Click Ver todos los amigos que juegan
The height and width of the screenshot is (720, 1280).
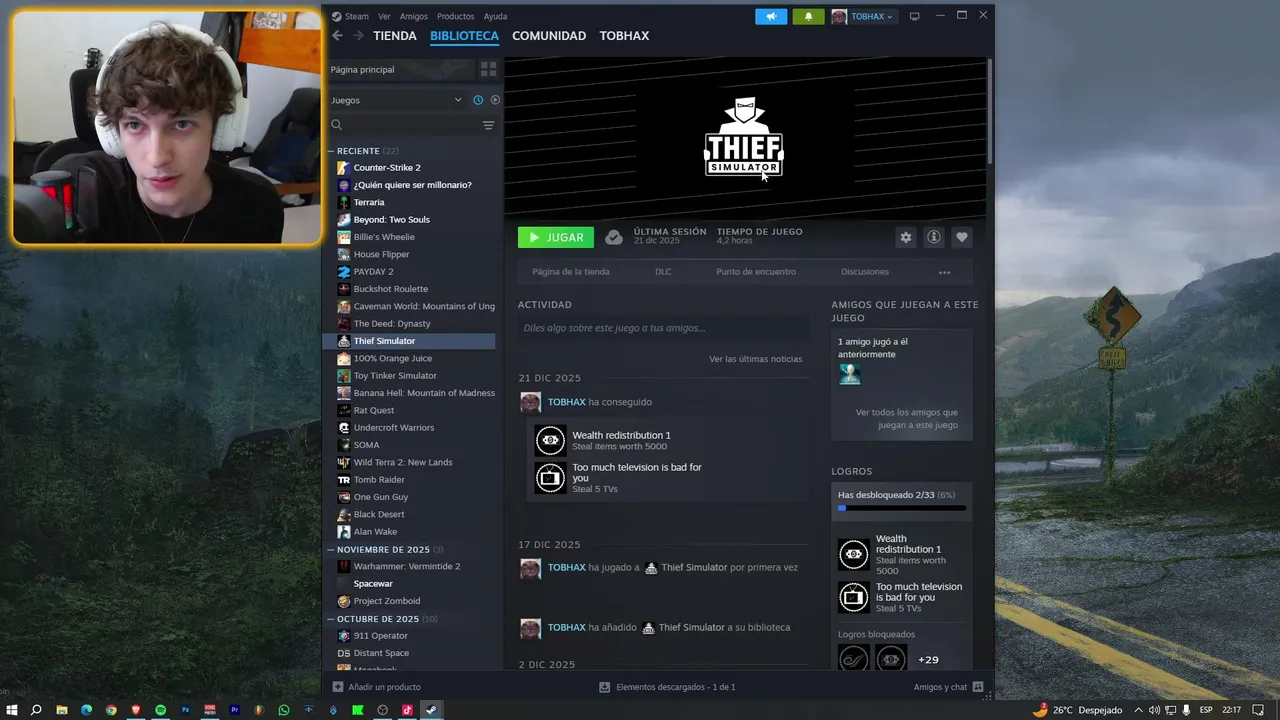(x=907, y=418)
